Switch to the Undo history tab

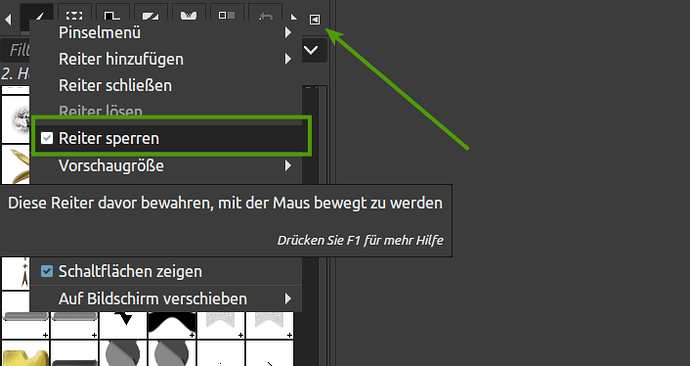point(265,16)
